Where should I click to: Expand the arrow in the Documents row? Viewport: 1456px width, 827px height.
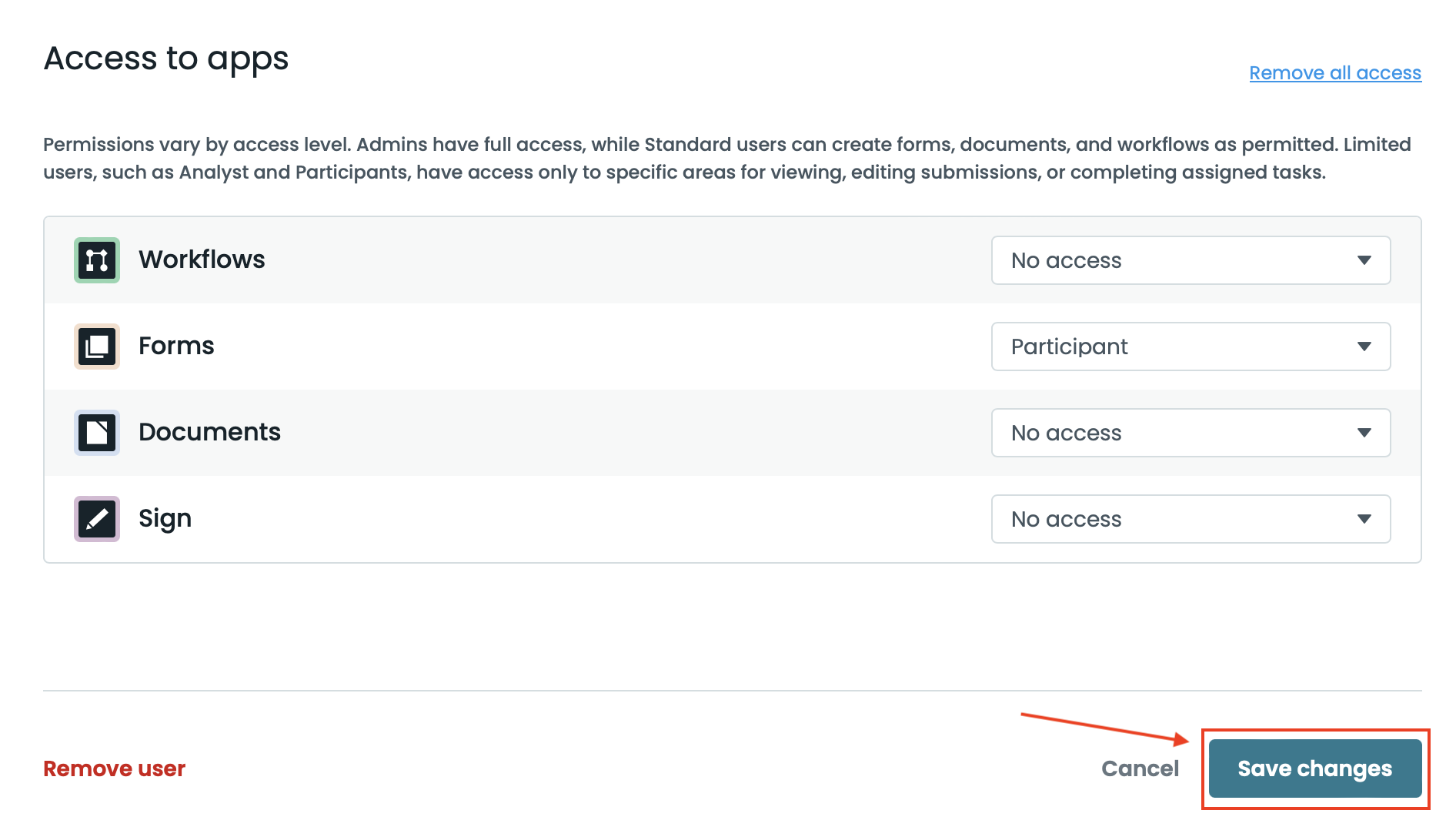(1364, 433)
